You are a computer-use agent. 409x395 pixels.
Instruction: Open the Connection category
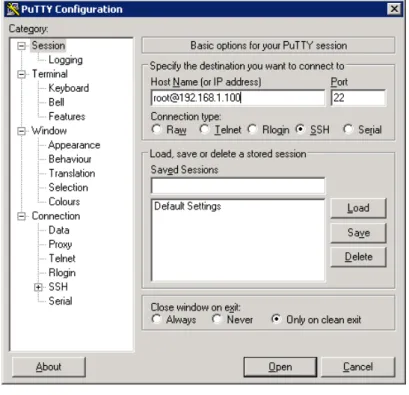tap(56, 216)
